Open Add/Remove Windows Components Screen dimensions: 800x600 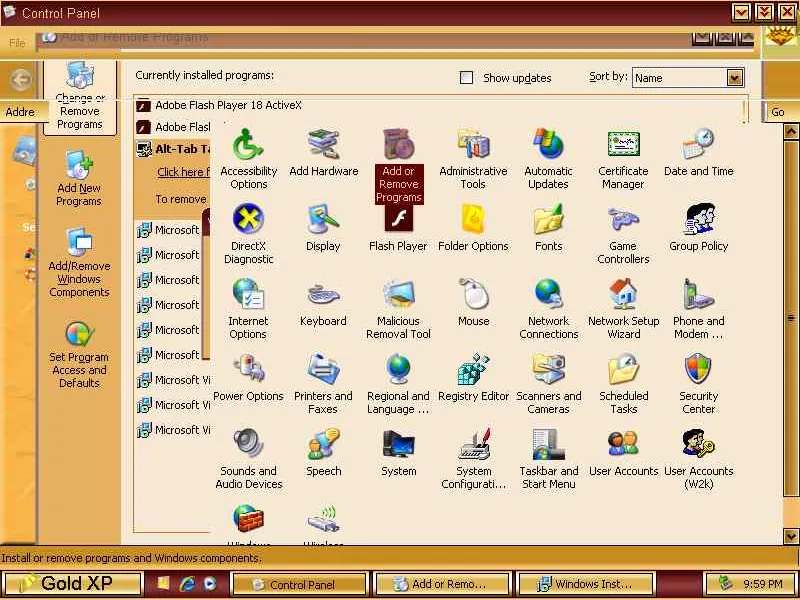click(x=79, y=263)
